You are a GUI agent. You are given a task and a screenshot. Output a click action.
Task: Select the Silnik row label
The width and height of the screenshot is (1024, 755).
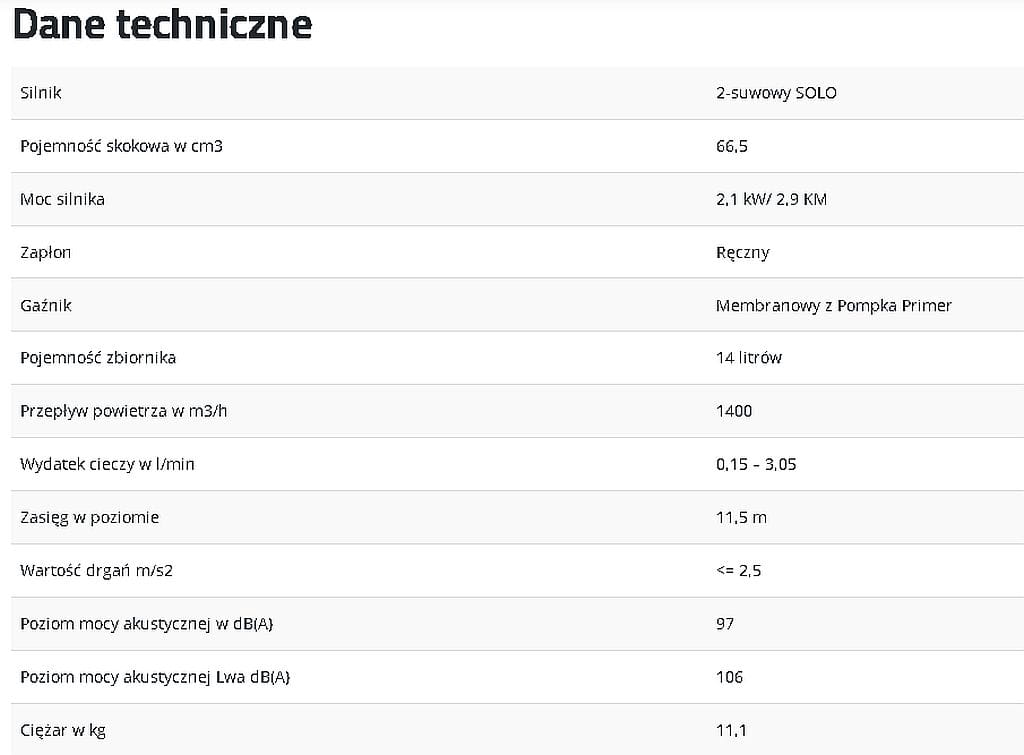40,93
